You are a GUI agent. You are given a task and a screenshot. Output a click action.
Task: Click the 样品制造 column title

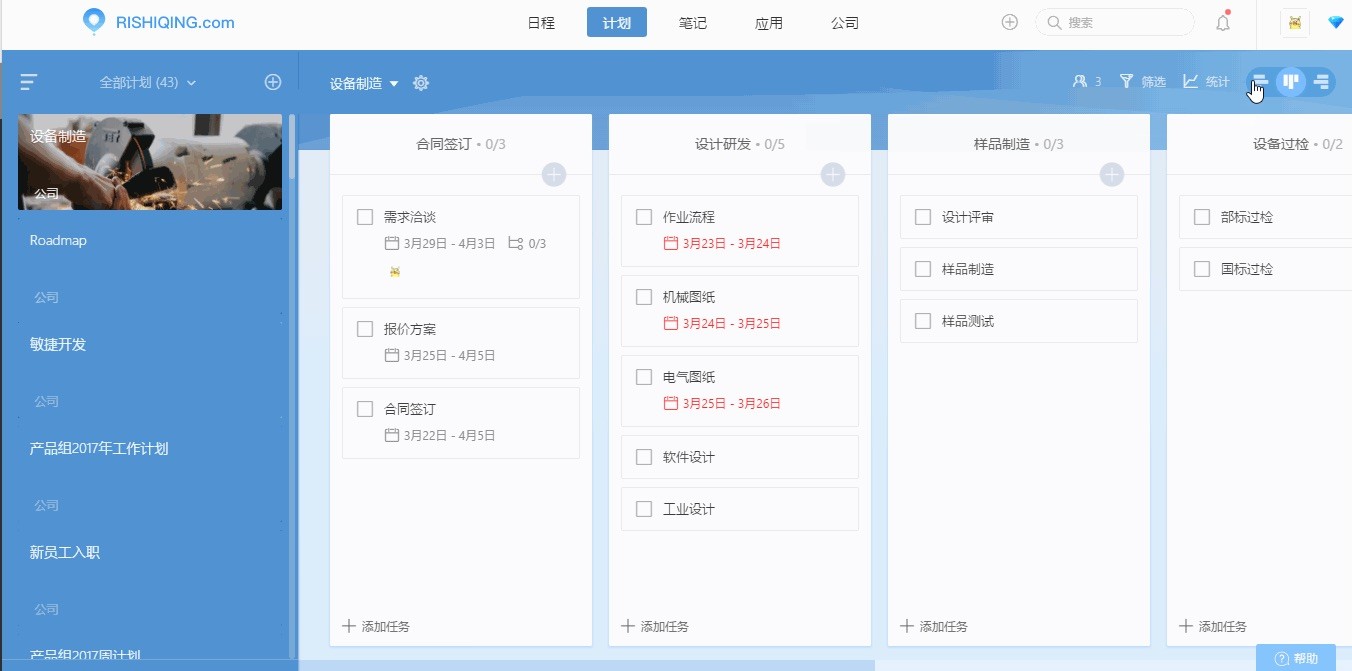point(1001,144)
